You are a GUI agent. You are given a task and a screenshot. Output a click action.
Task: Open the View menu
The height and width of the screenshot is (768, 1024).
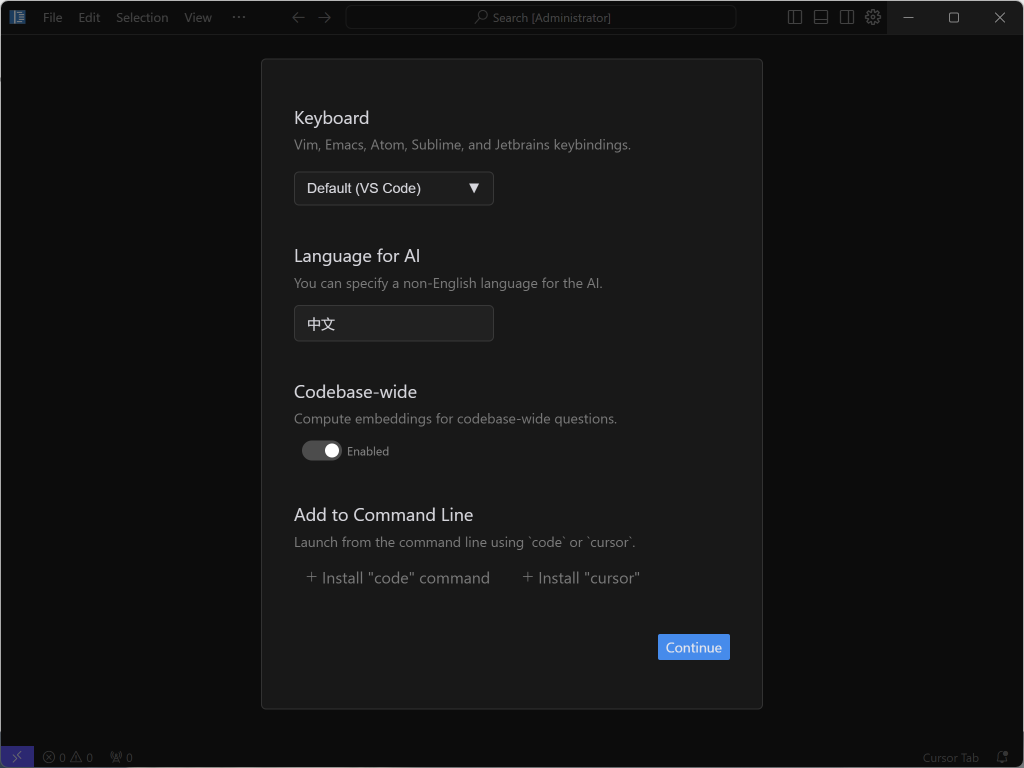point(197,17)
